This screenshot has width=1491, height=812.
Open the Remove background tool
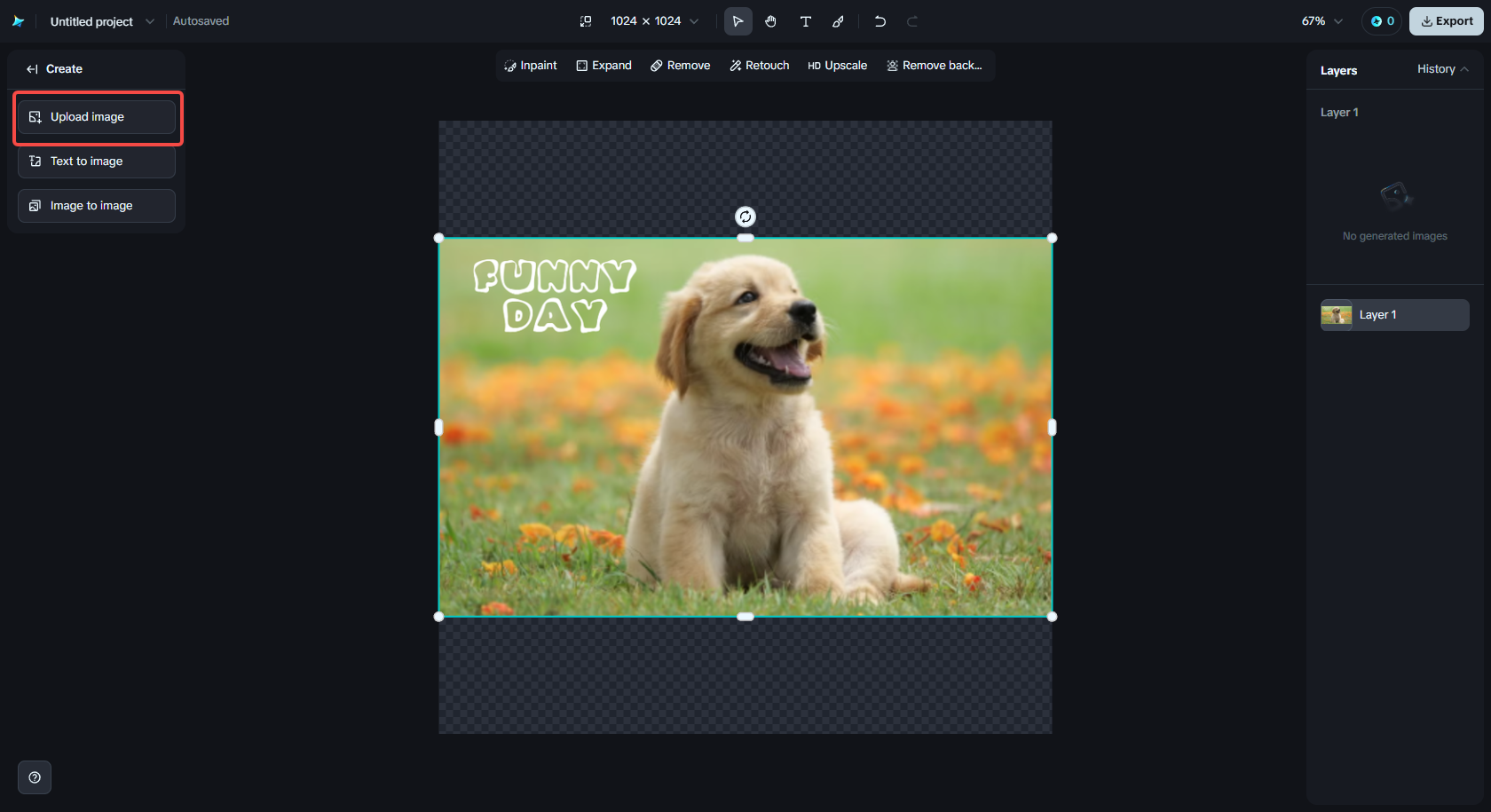click(x=935, y=66)
